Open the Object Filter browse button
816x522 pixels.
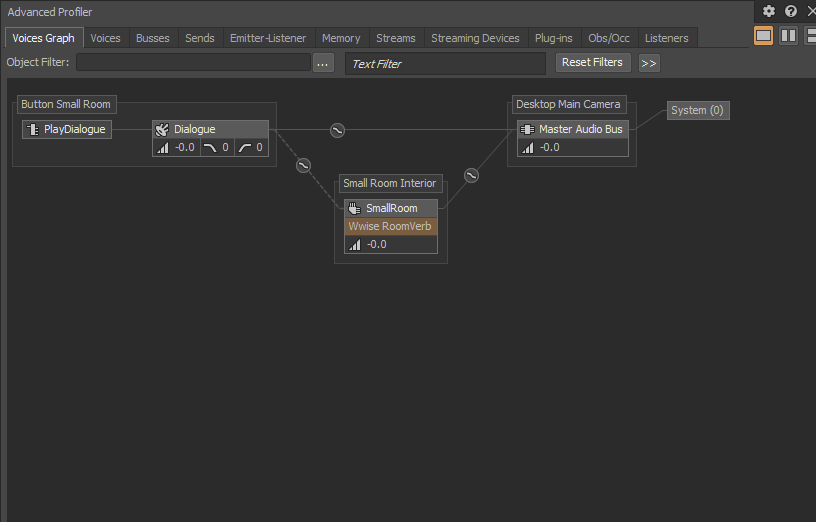(323, 63)
